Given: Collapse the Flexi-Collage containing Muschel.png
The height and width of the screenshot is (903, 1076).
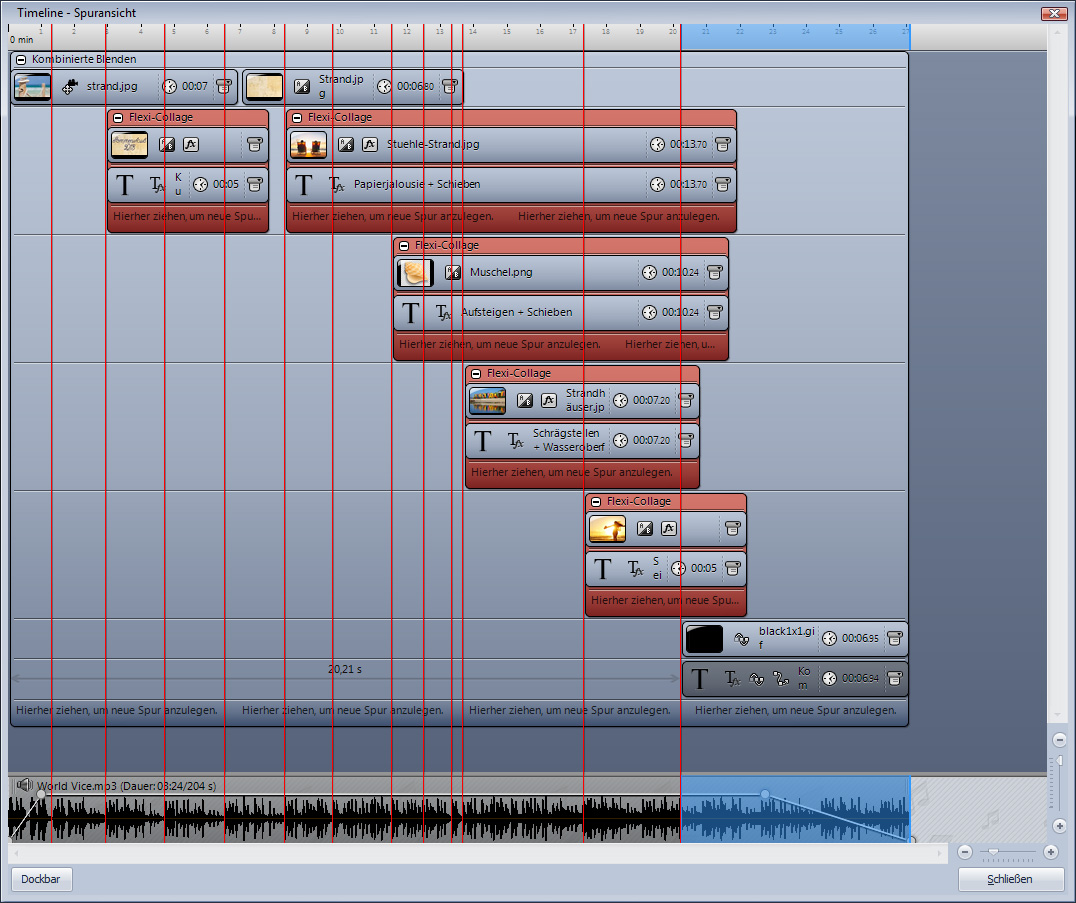Looking at the screenshot, I should pyautogui.click(x=404, y=245).
